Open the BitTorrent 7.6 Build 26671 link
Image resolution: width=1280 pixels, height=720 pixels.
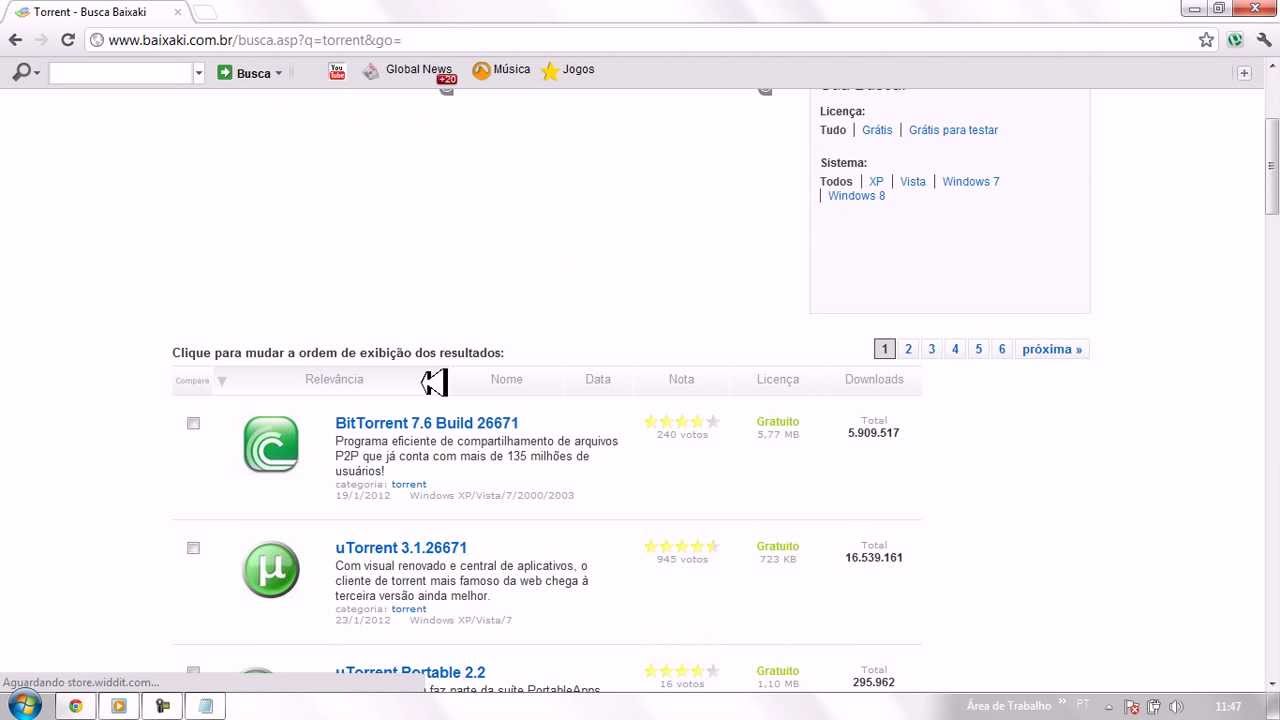tap(427, 423)
